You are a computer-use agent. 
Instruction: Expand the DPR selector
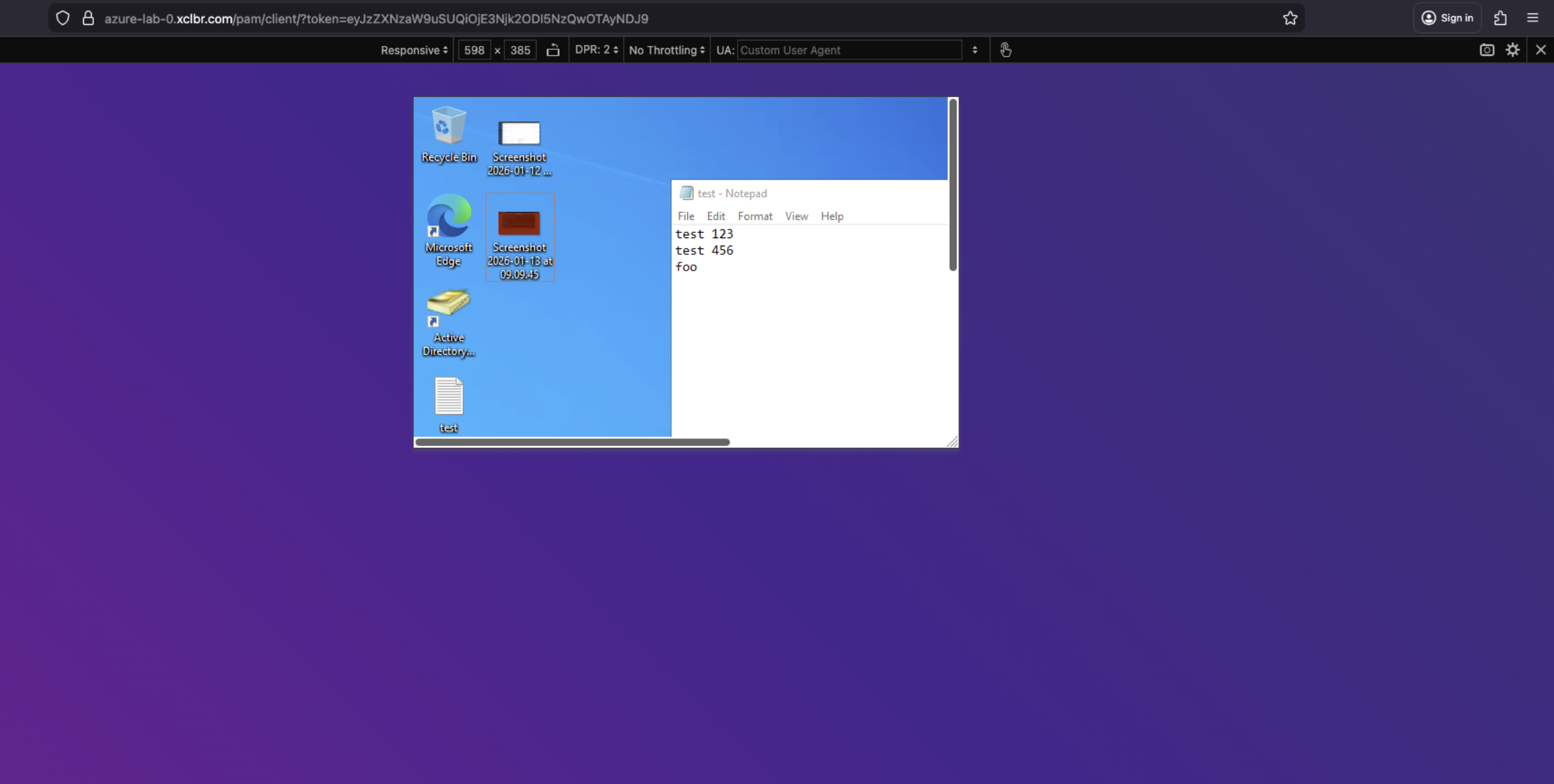tap(596, 50)
